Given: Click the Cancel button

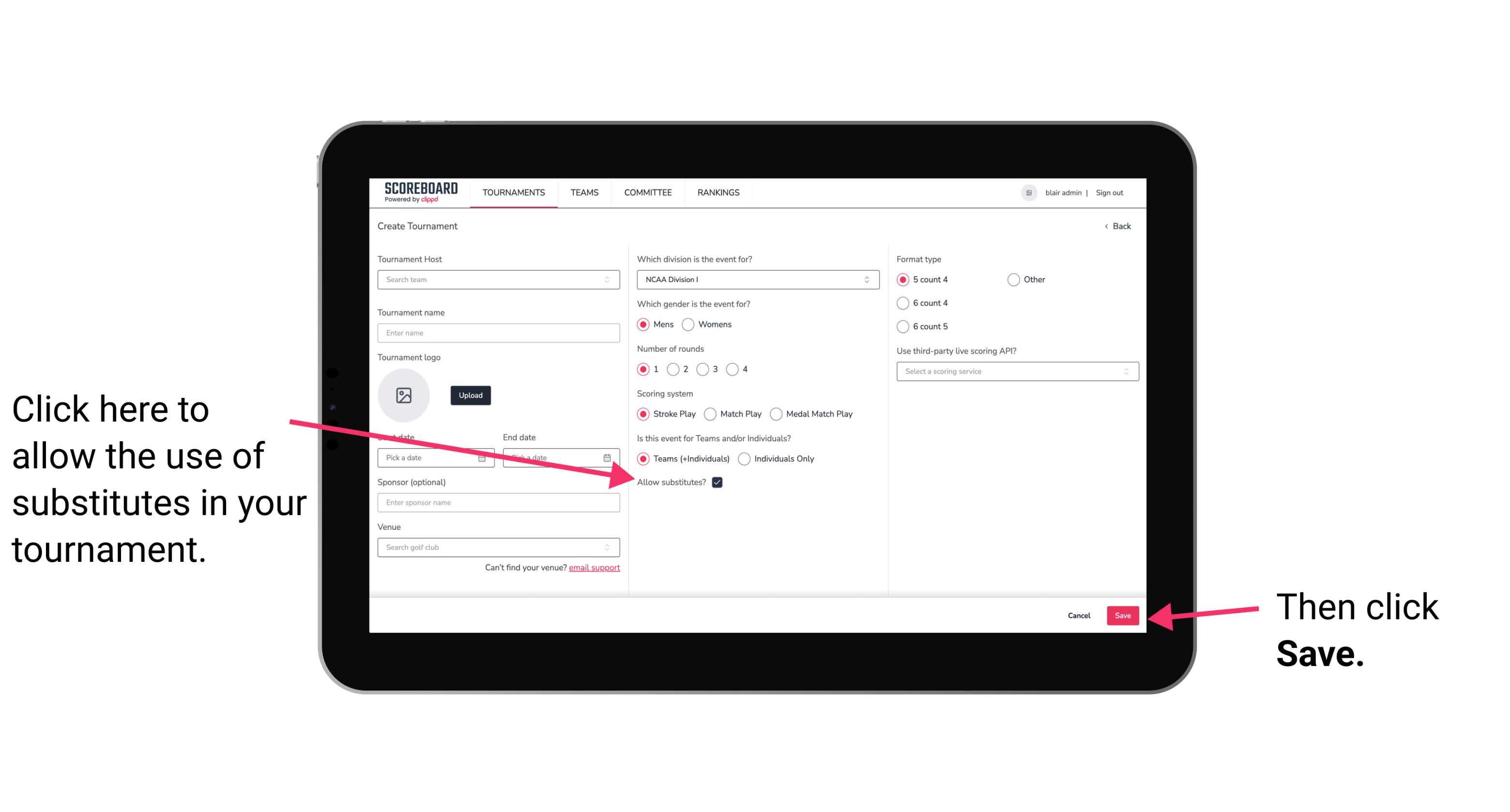Looking at the screenshot, I should point(1080,615).
